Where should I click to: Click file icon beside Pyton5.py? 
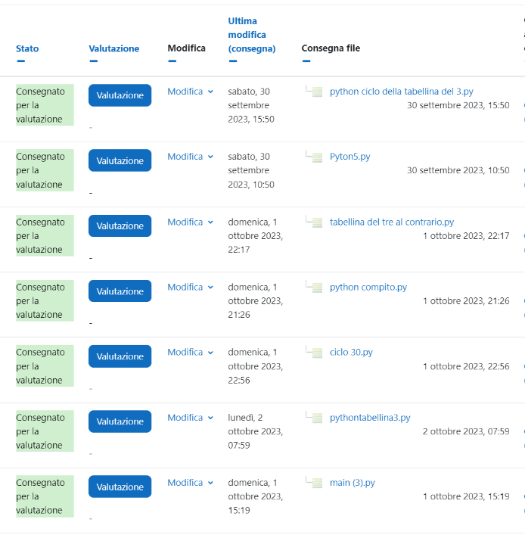tap(317, 157)
